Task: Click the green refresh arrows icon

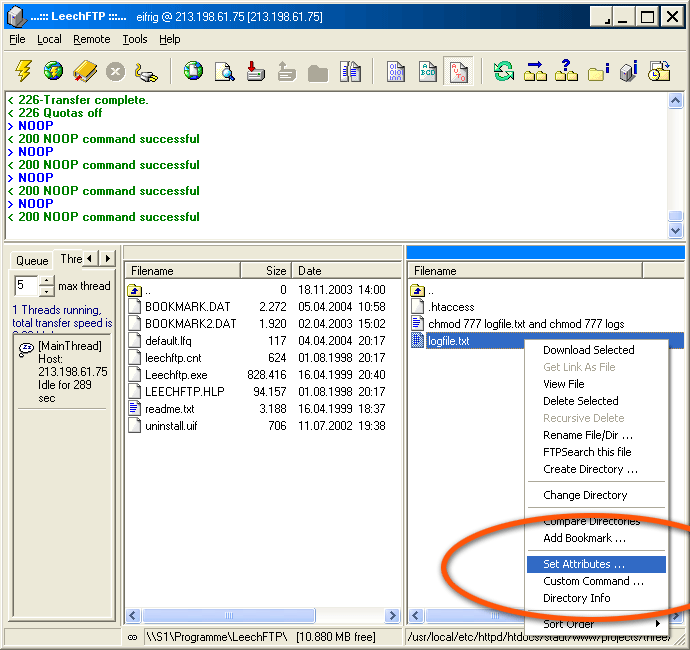Action: click(504, 71)
